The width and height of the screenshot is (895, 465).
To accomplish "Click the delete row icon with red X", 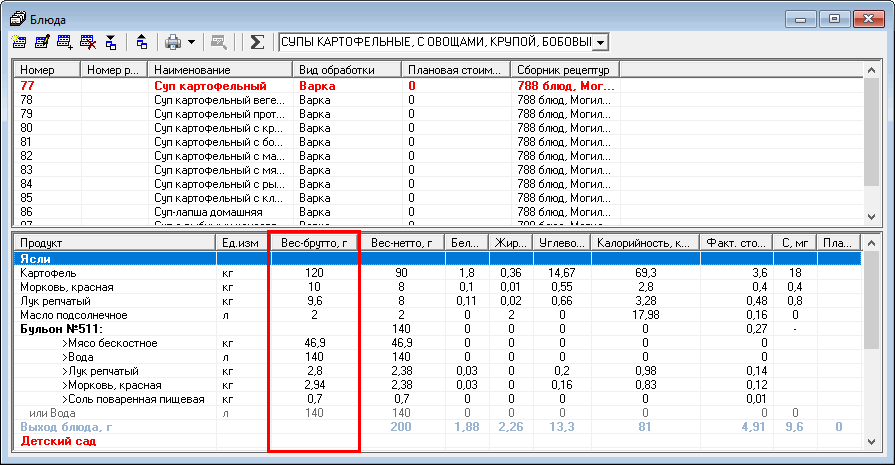I will click(89, 43).
